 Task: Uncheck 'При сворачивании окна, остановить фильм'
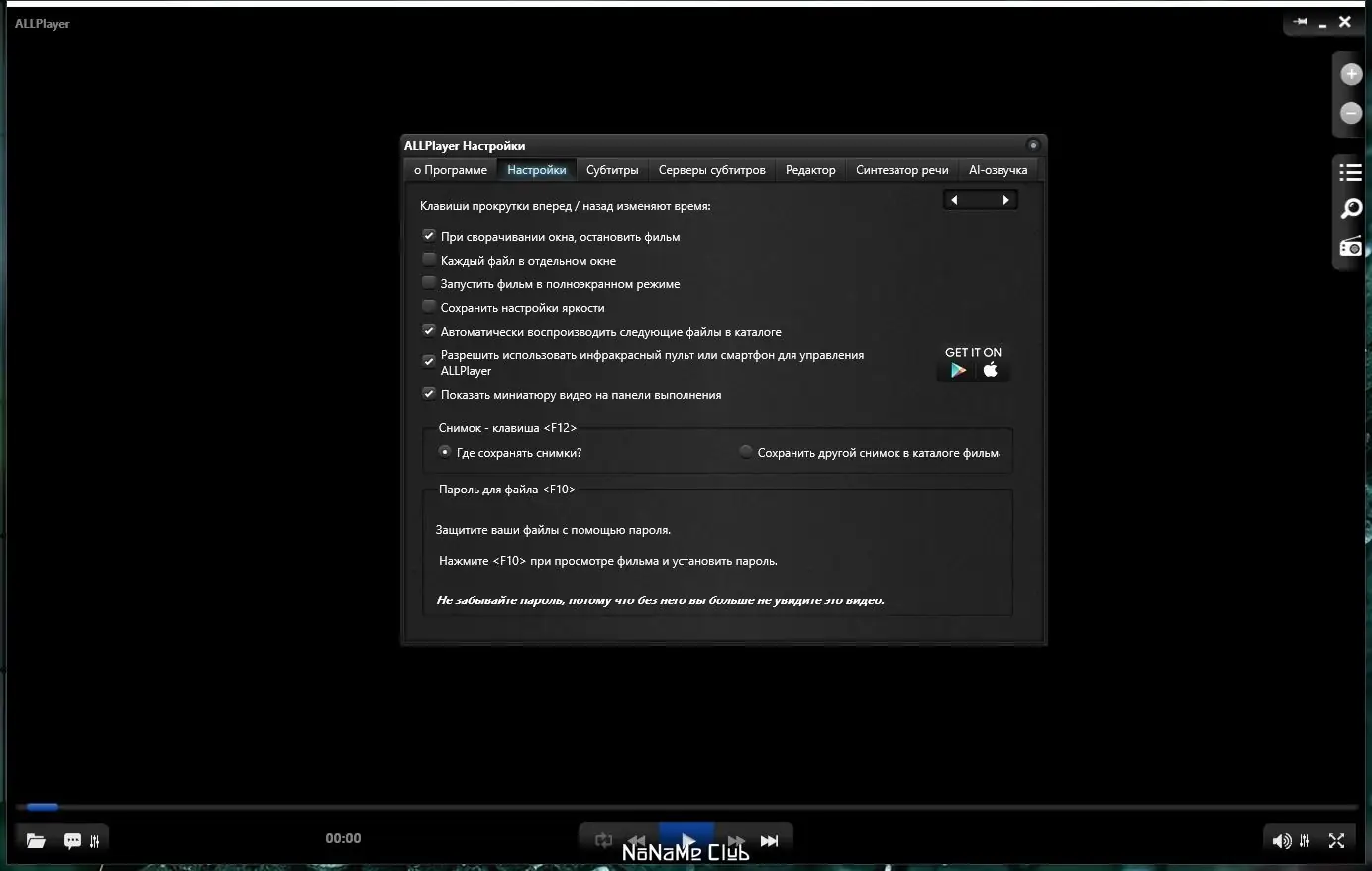click(x=429, y=236)
